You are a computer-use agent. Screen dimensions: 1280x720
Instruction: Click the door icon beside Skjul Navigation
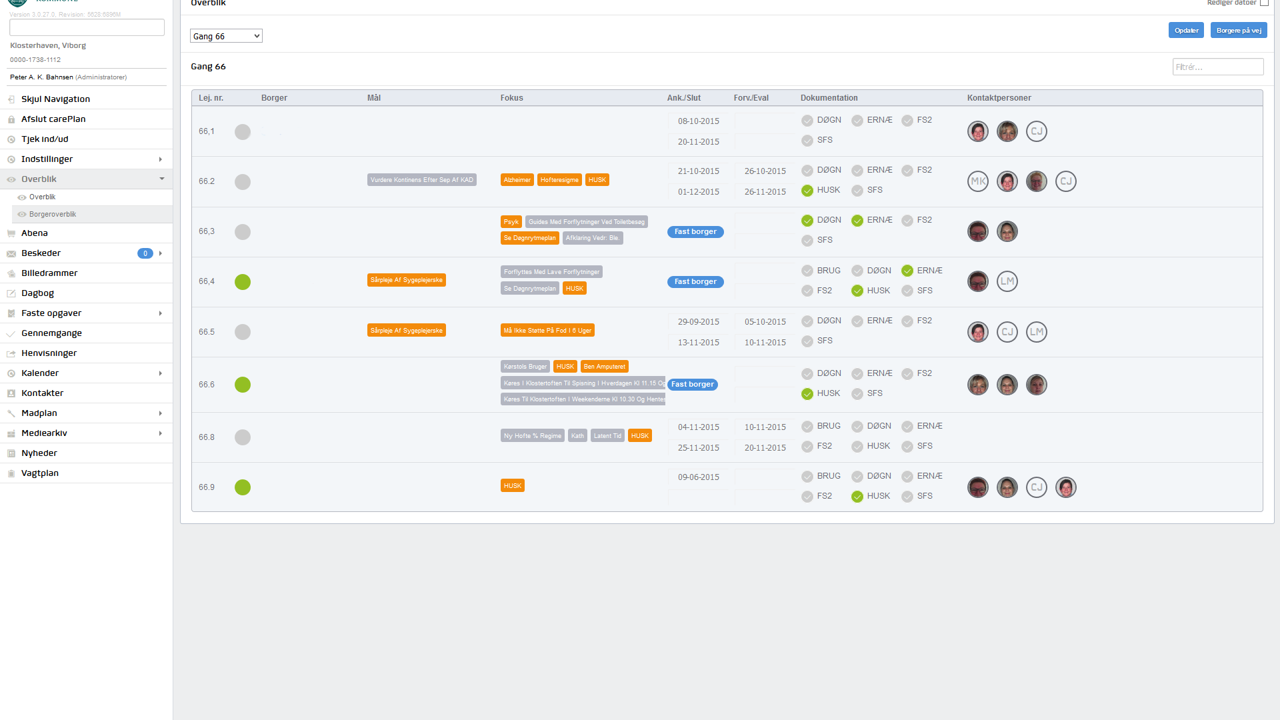point(11,99)
